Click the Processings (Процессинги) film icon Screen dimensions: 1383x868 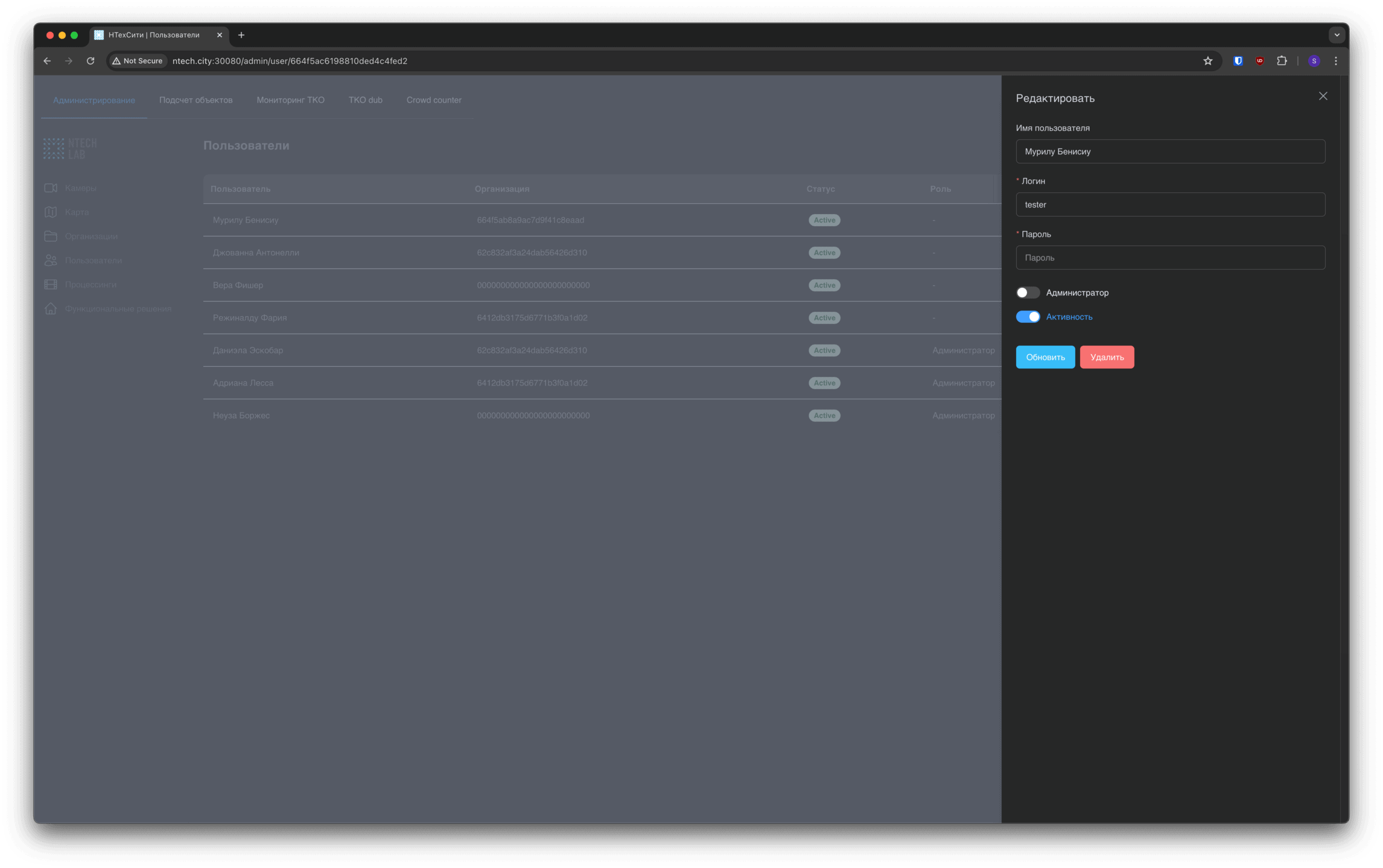tap(51, 285)
